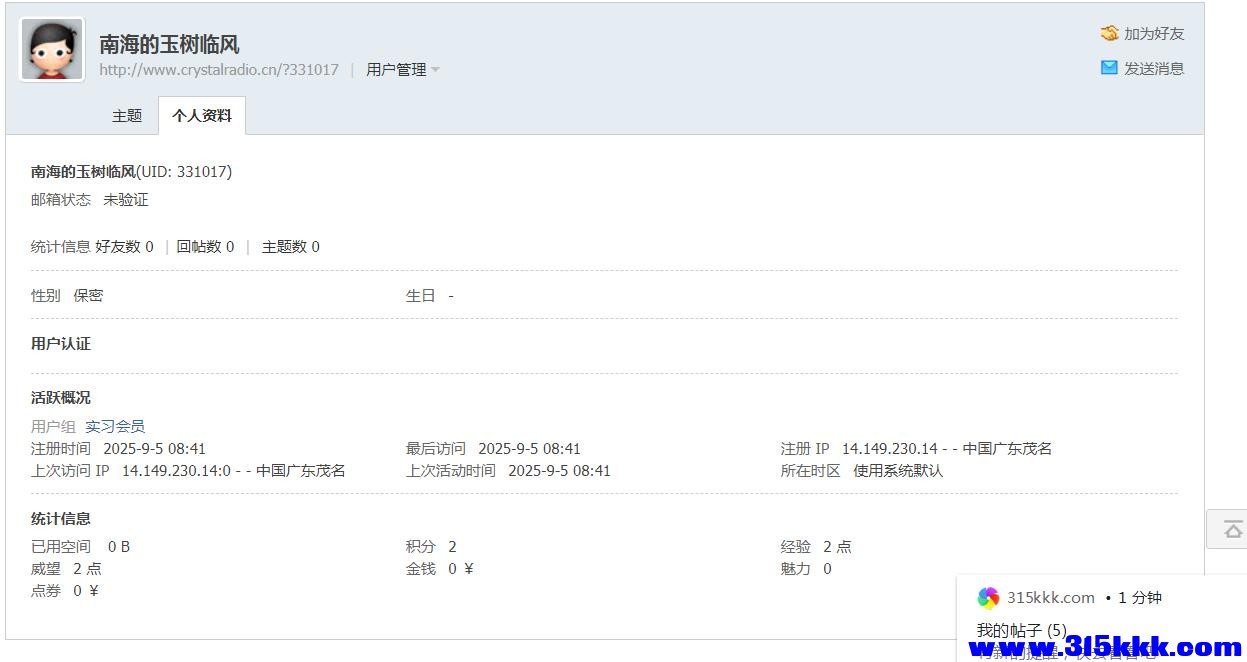
Task: Open the 好友数 0 link
Action: pos(125,247)
